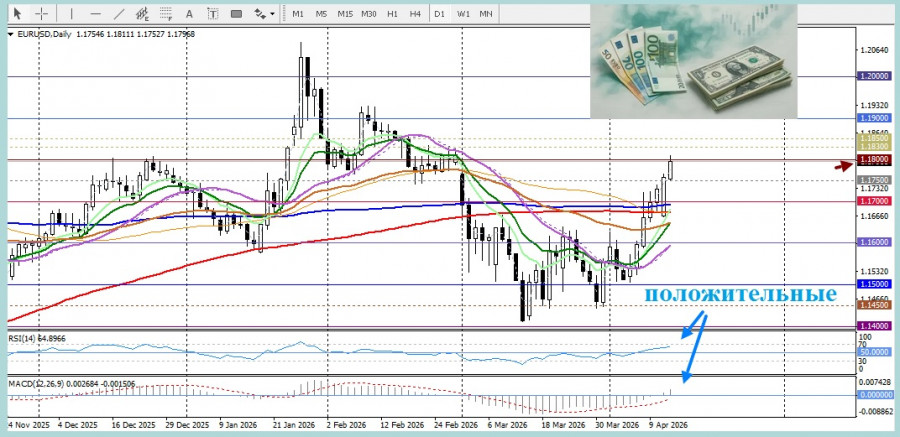Click the 1.17500 price level label
Image resolution: width=900 pixels, height=437 pixels.
[873, 180]
